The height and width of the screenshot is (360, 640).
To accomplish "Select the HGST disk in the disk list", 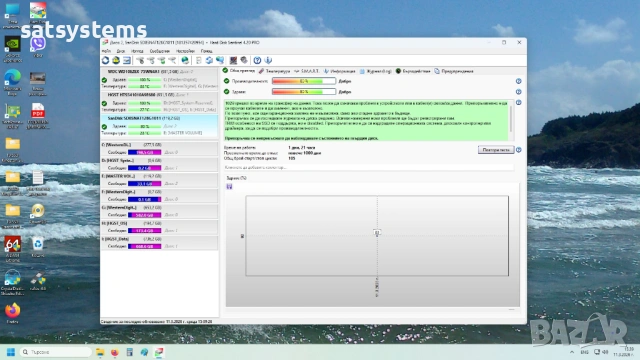I will [x=159, y=102].
